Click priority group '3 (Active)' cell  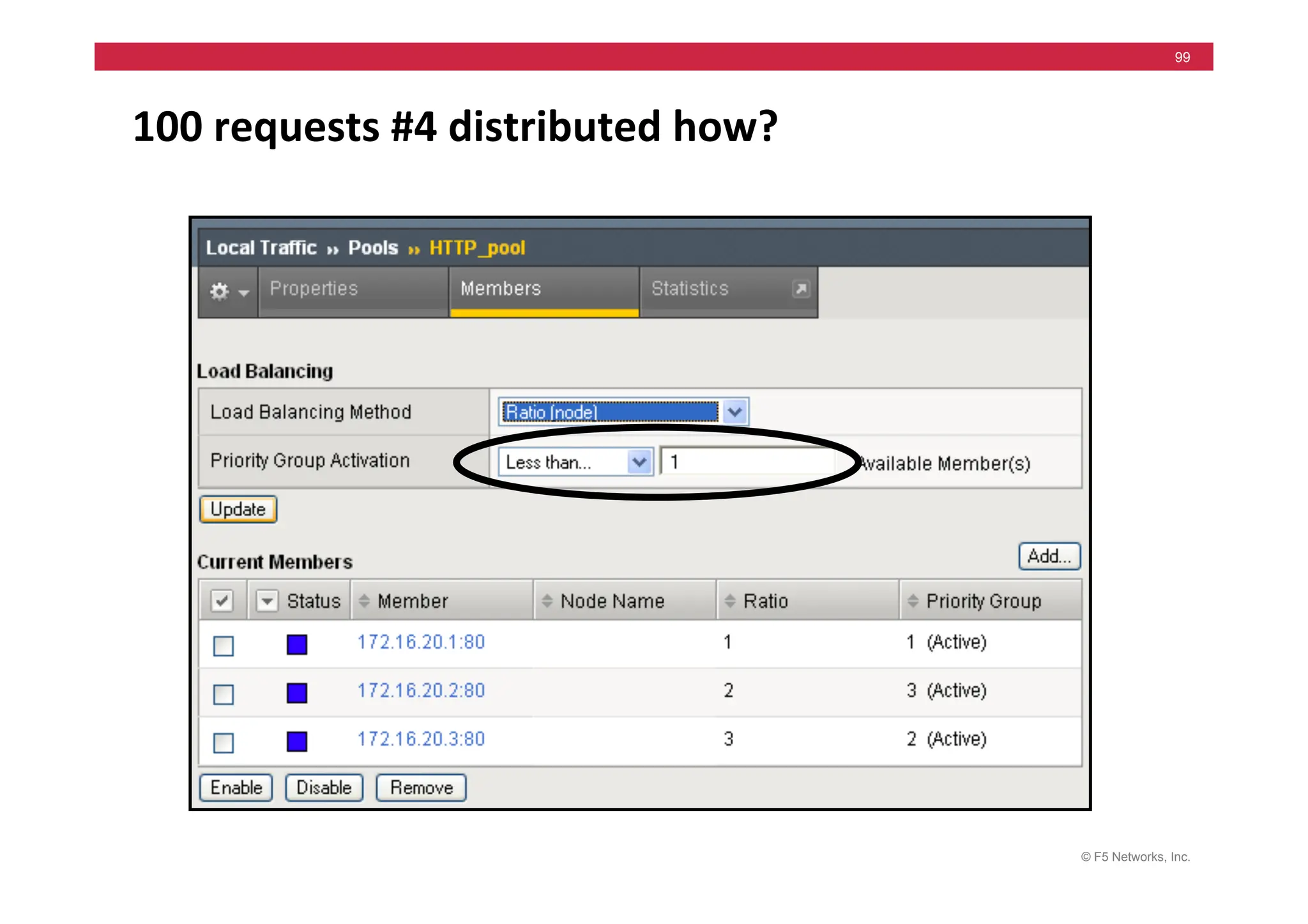tap(947, 690)
